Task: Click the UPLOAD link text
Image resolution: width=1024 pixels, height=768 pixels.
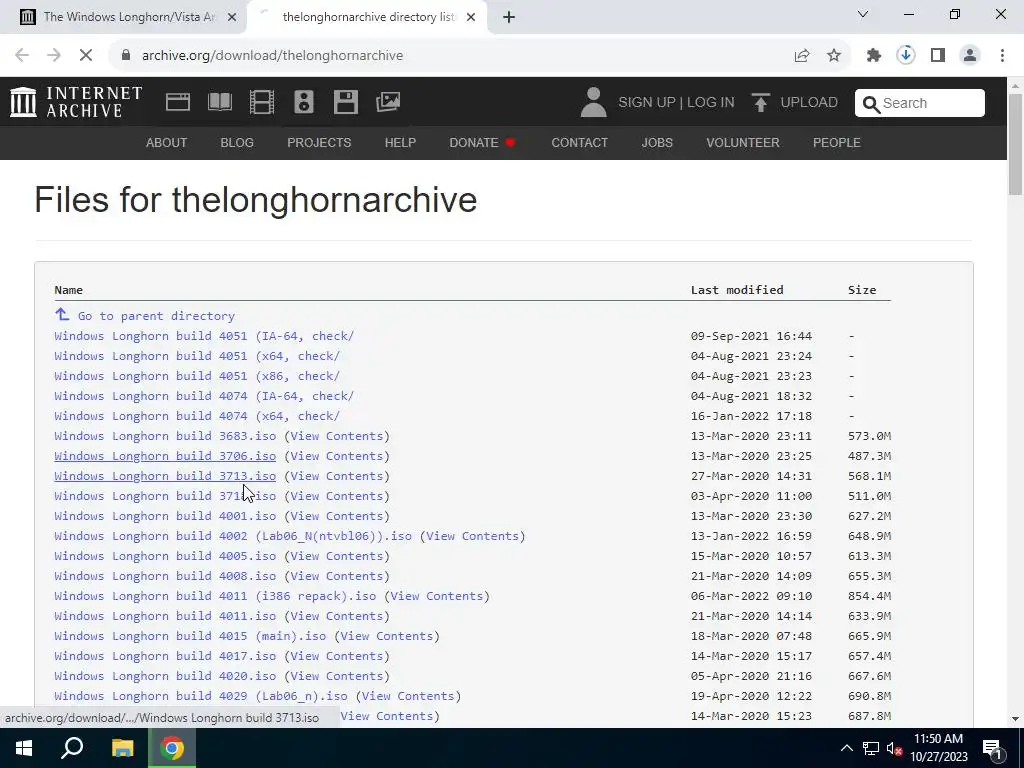Action: (809, 103)
